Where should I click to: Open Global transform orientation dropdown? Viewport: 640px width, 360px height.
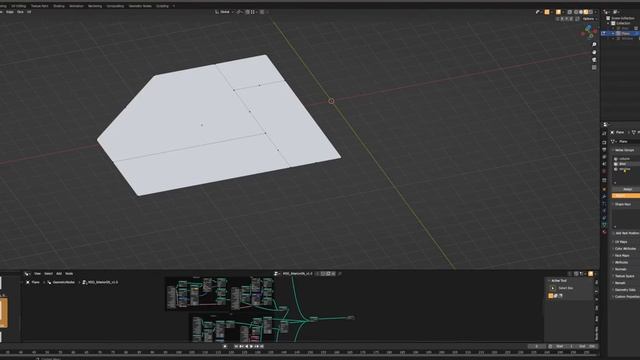(225, 12)
